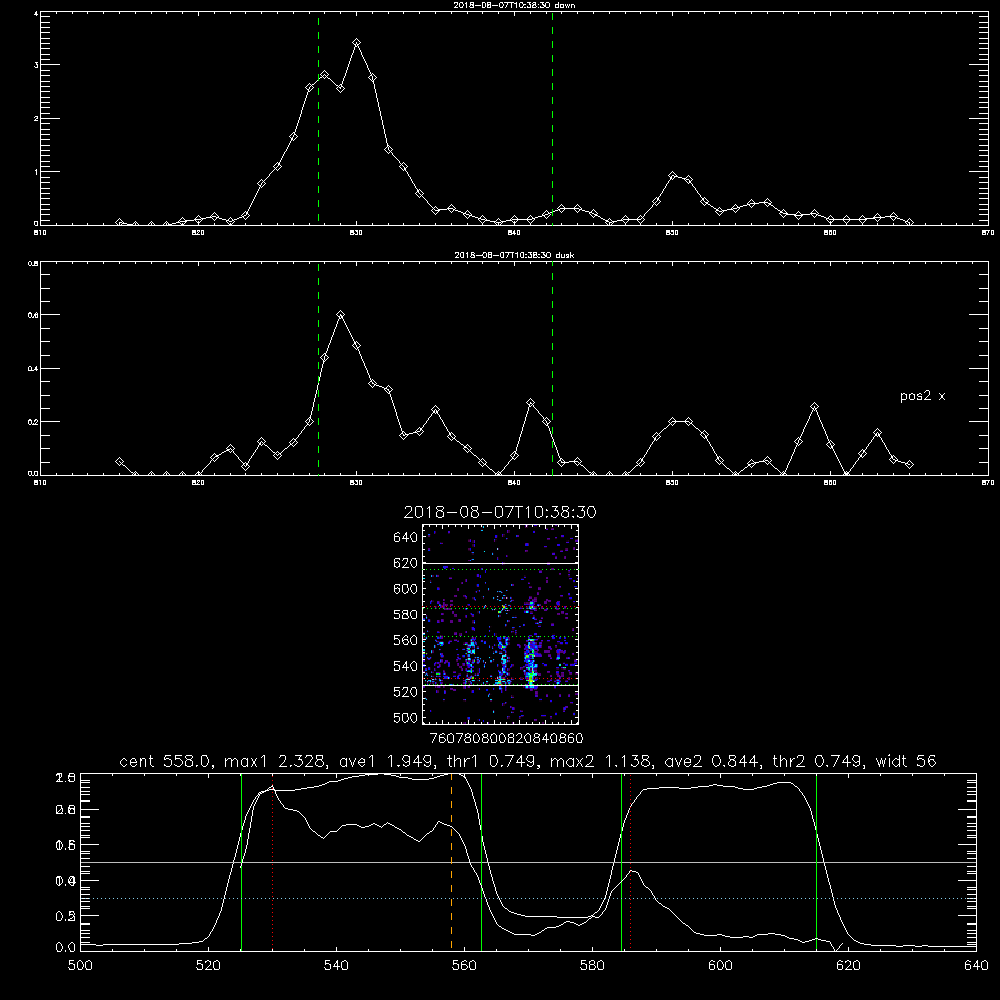Click the "580" x-axis label of bottom plot
Image resolution: width=1000 pixels, height=1000 pixels.
tap(592, 966)
